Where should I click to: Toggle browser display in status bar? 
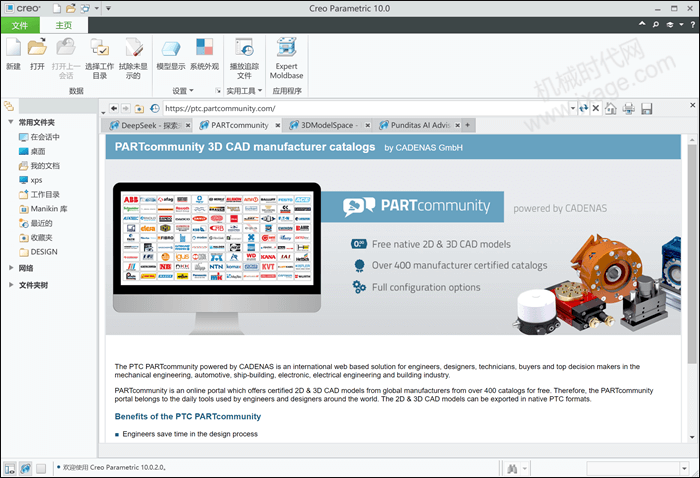click(x=25, y=469)
